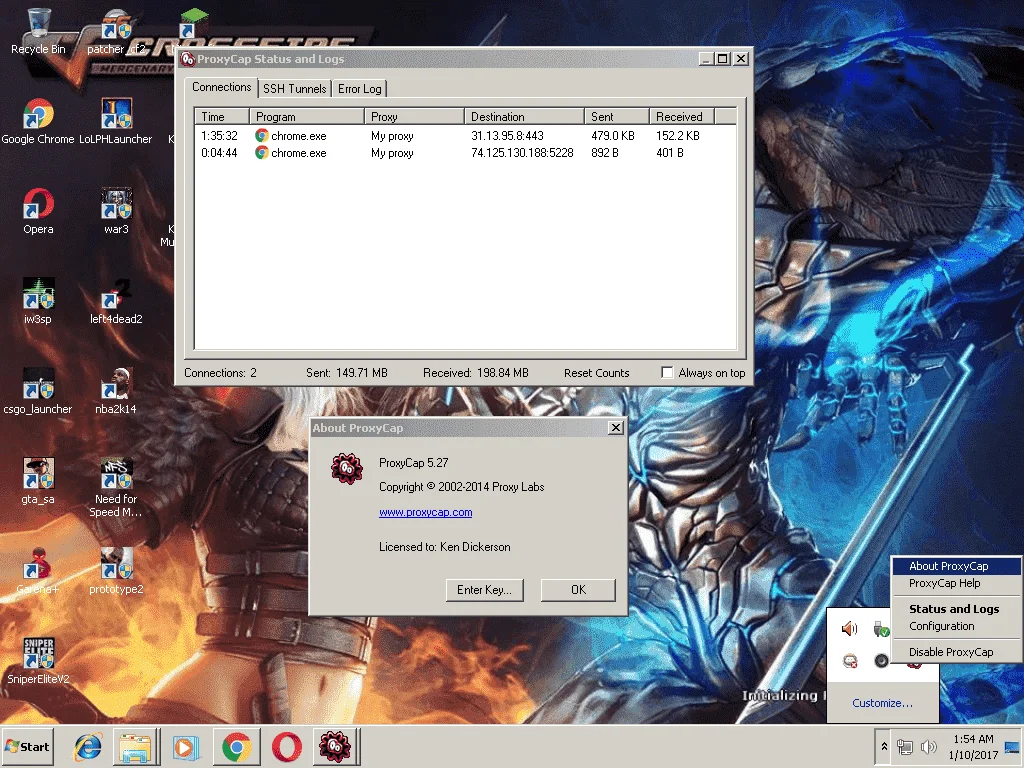Viewport: 1024px width, 768px height.
Task: Collapse hidden tray icons arrow
Action: point(884,746)
